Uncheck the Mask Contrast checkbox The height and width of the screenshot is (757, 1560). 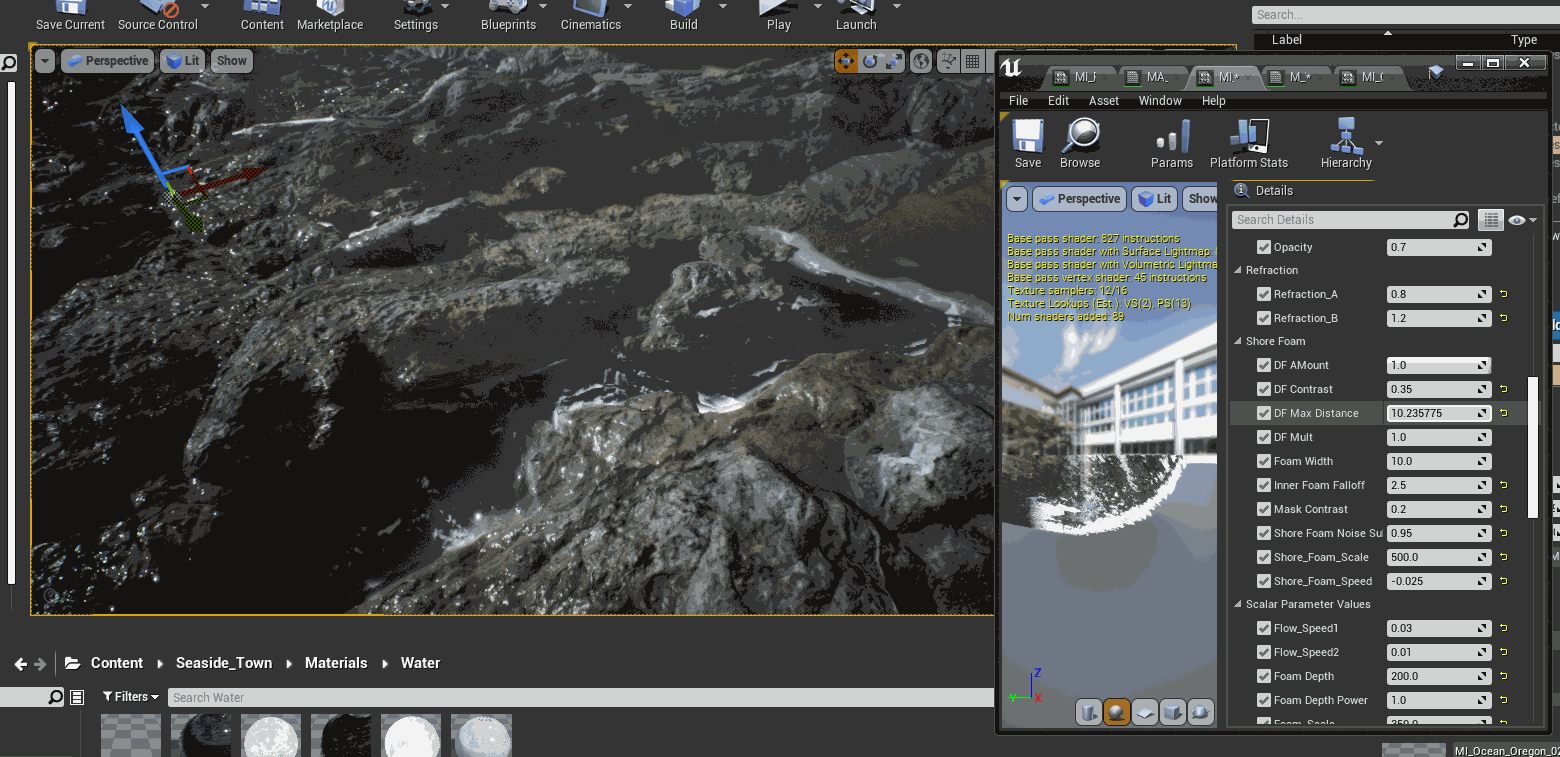point(1264,509)
